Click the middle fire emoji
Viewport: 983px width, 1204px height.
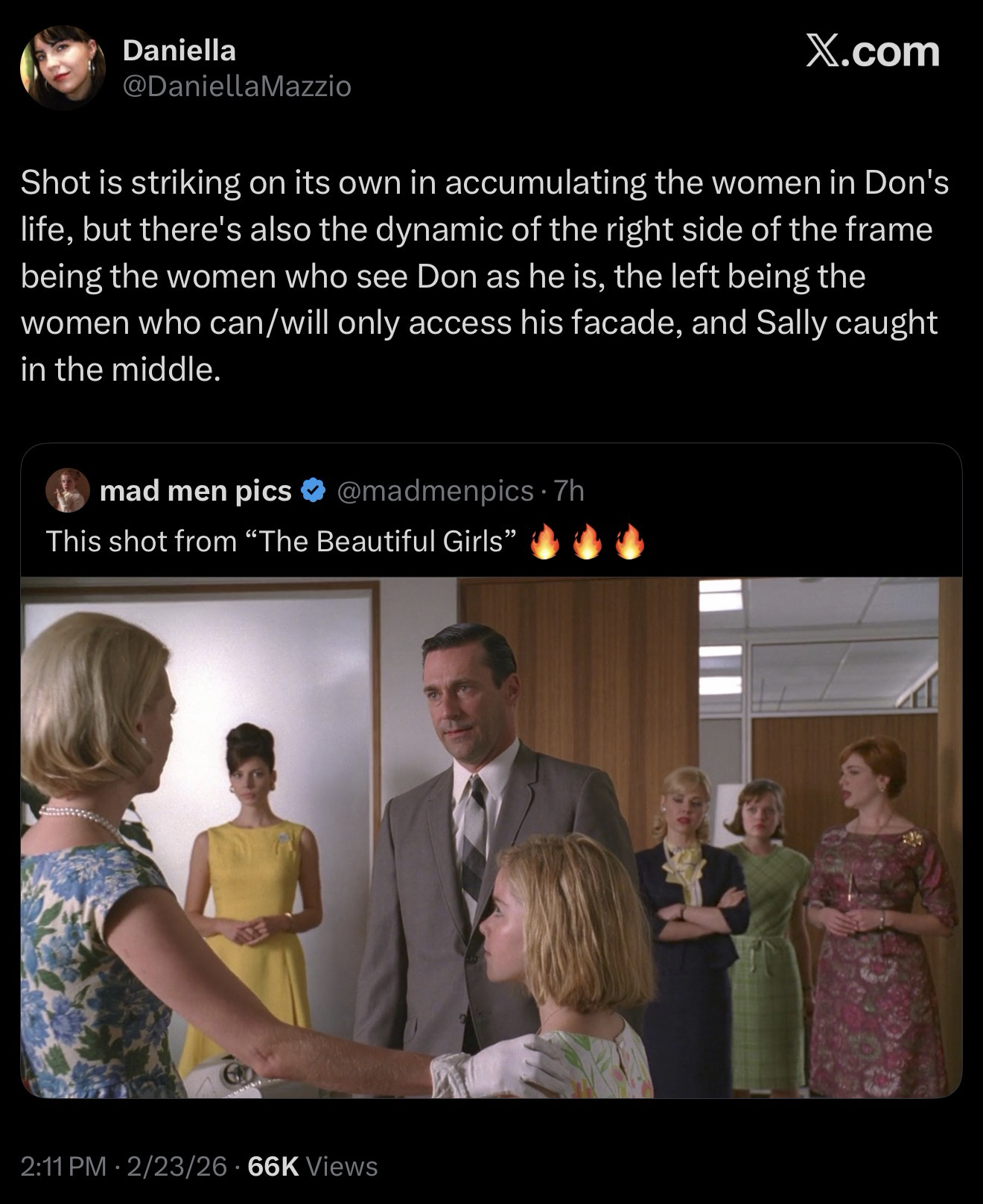[586, 542]
